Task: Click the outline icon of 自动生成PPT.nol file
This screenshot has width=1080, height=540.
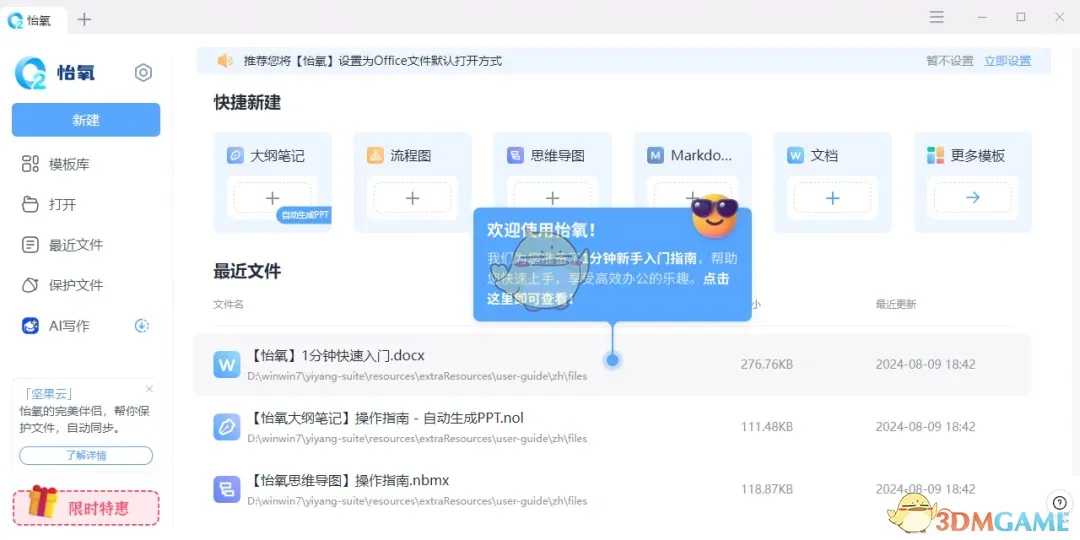Action: pyautogui.click(x=227, y=427)
